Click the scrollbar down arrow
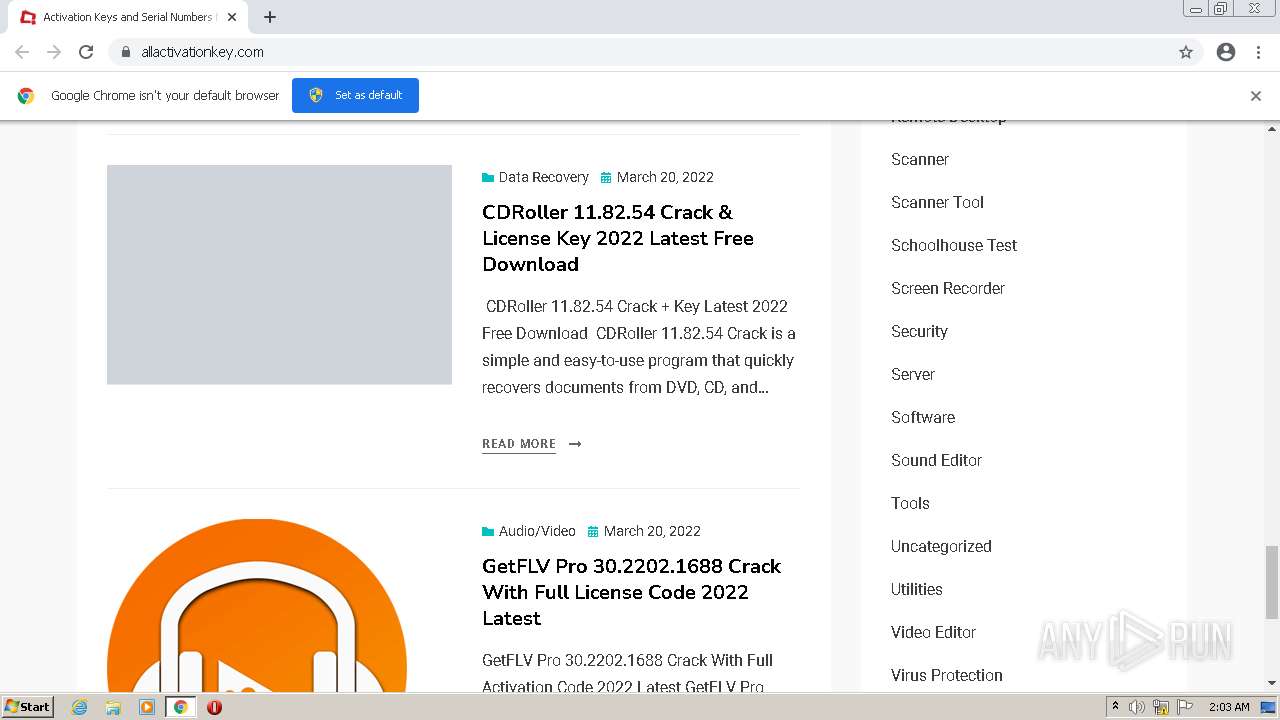The height and width of the screenshot is (720, 1280). pos(1271,684)
